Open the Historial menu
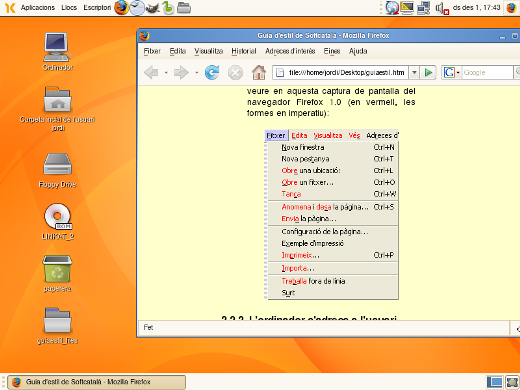Viewport: 520px width, 390px height. [244, 51]
